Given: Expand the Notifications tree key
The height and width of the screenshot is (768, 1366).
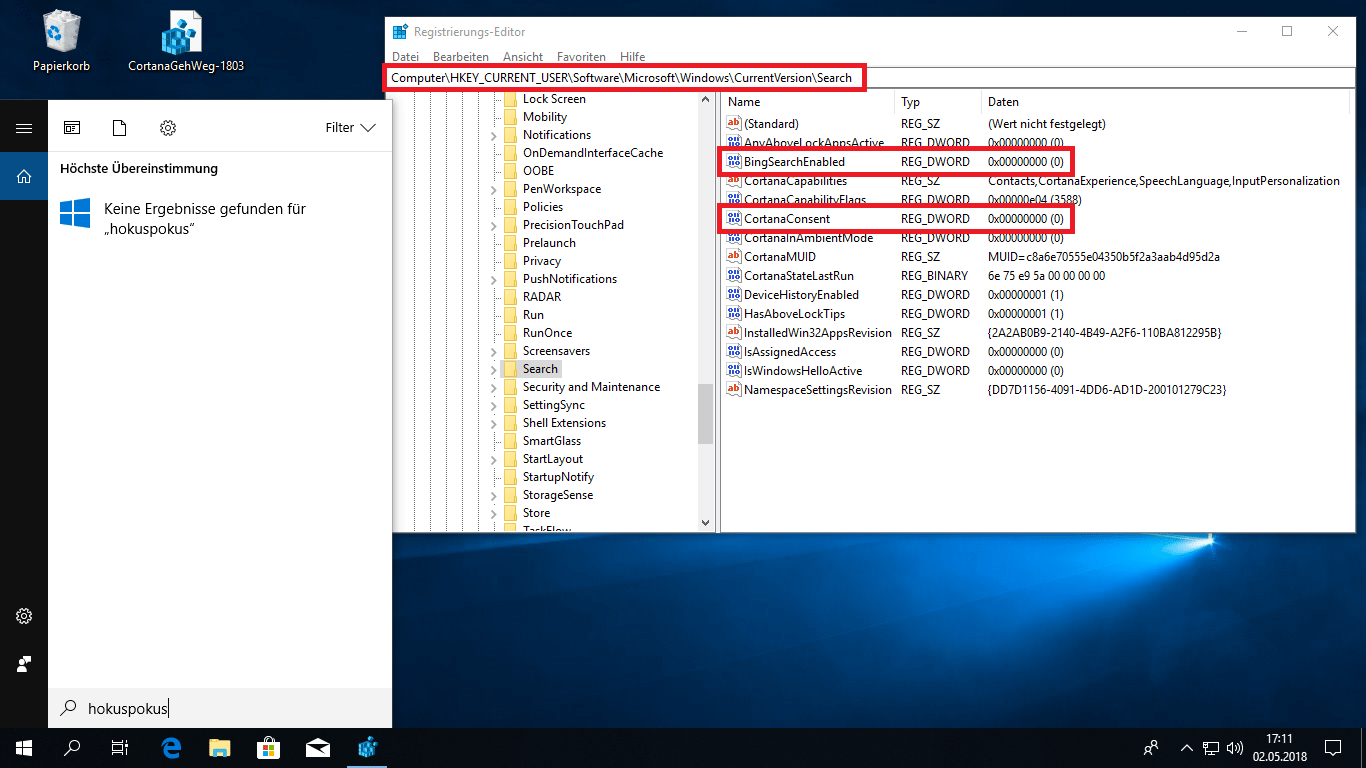Looking at the screenshot, I should click(494, 135).
